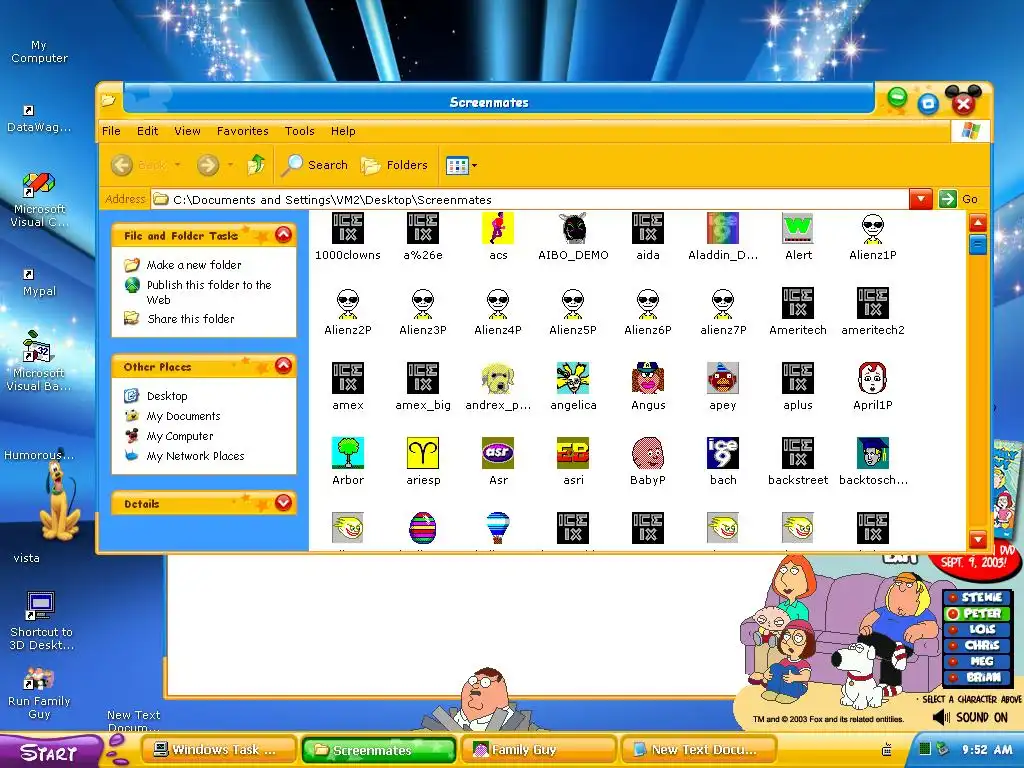Select the BabyP icon

click(x=648, y=453)
